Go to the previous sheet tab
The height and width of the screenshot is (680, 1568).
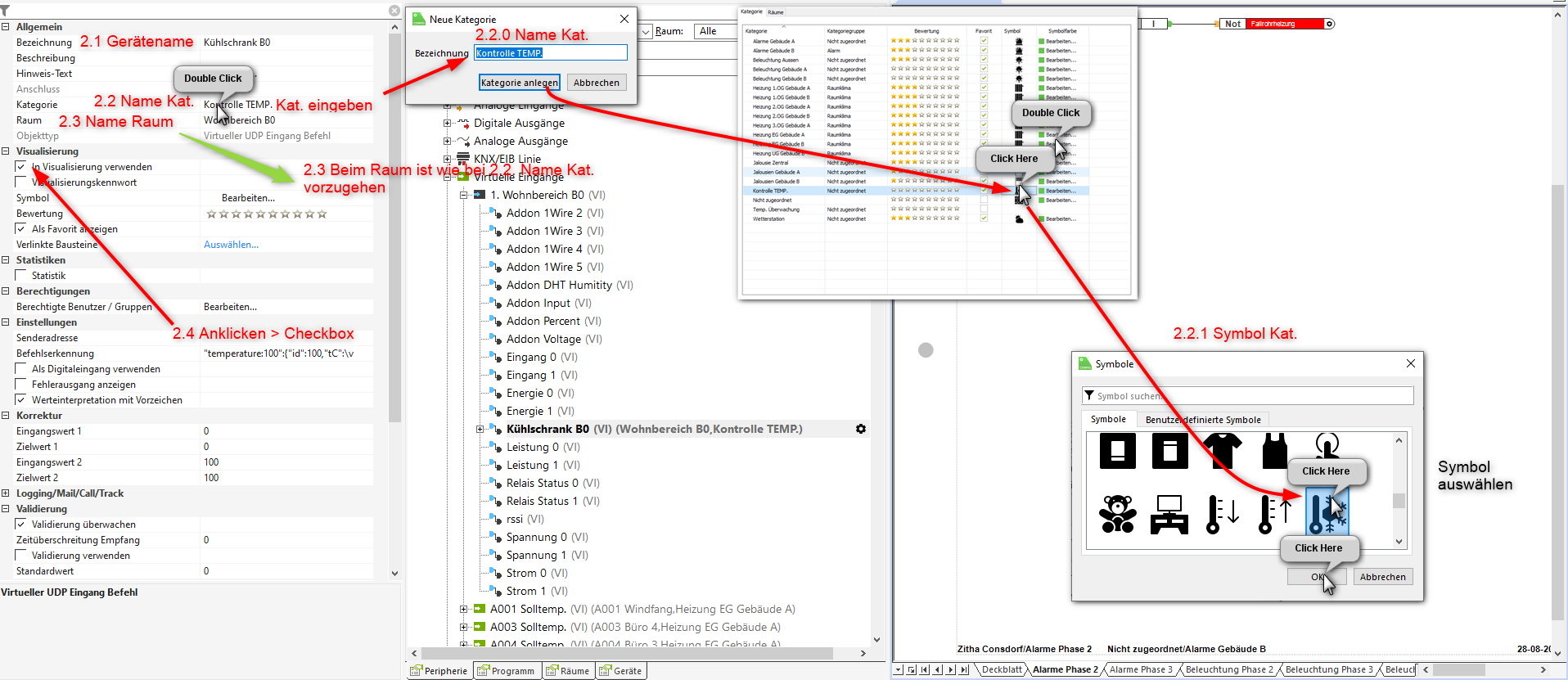[938, 669]
